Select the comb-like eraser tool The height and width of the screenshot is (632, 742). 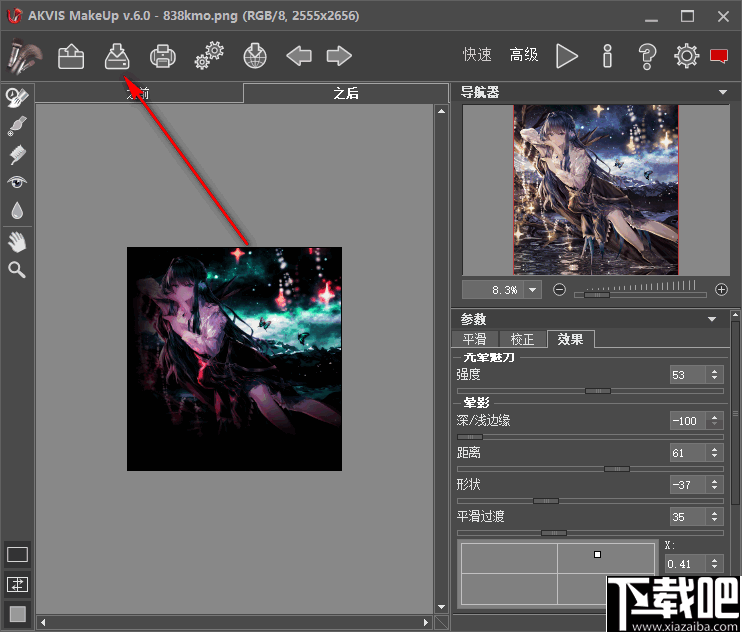click(17, 155)
